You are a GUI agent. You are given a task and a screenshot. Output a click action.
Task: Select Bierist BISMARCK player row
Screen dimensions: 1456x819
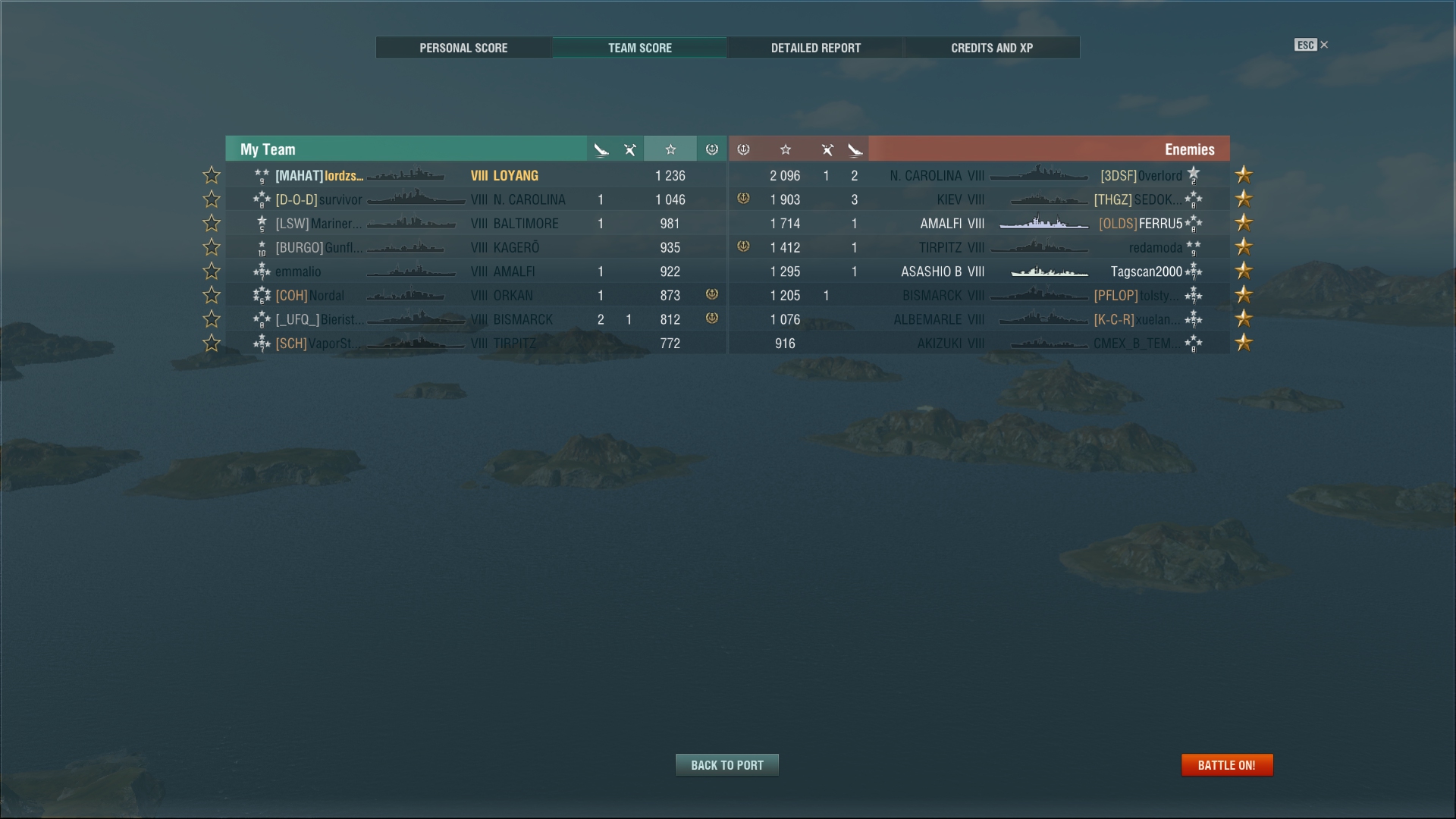476,319
